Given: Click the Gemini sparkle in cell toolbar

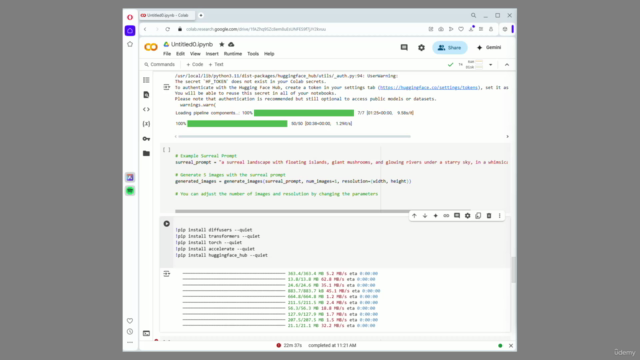Looking at the screenshot, I should tap(436, 216).
